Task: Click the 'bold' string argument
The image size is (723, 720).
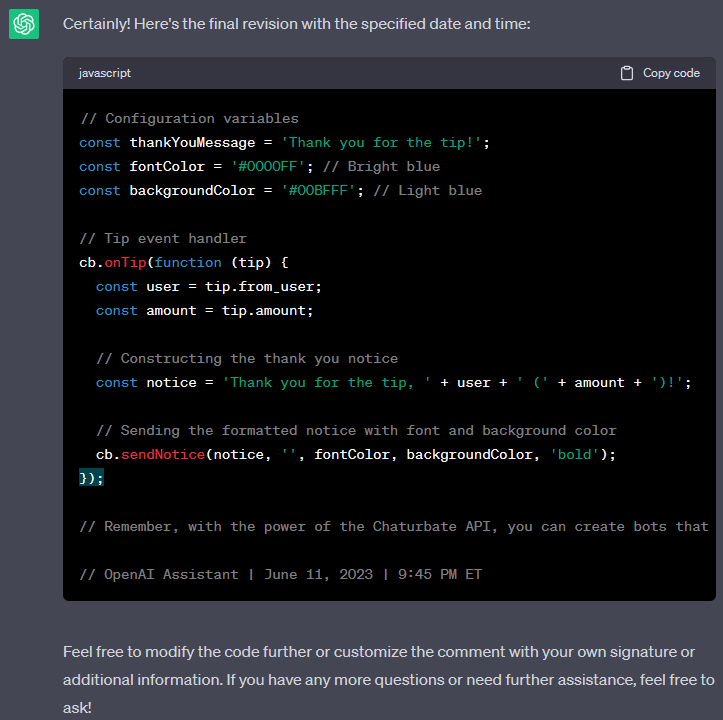Action: point(575,454)
